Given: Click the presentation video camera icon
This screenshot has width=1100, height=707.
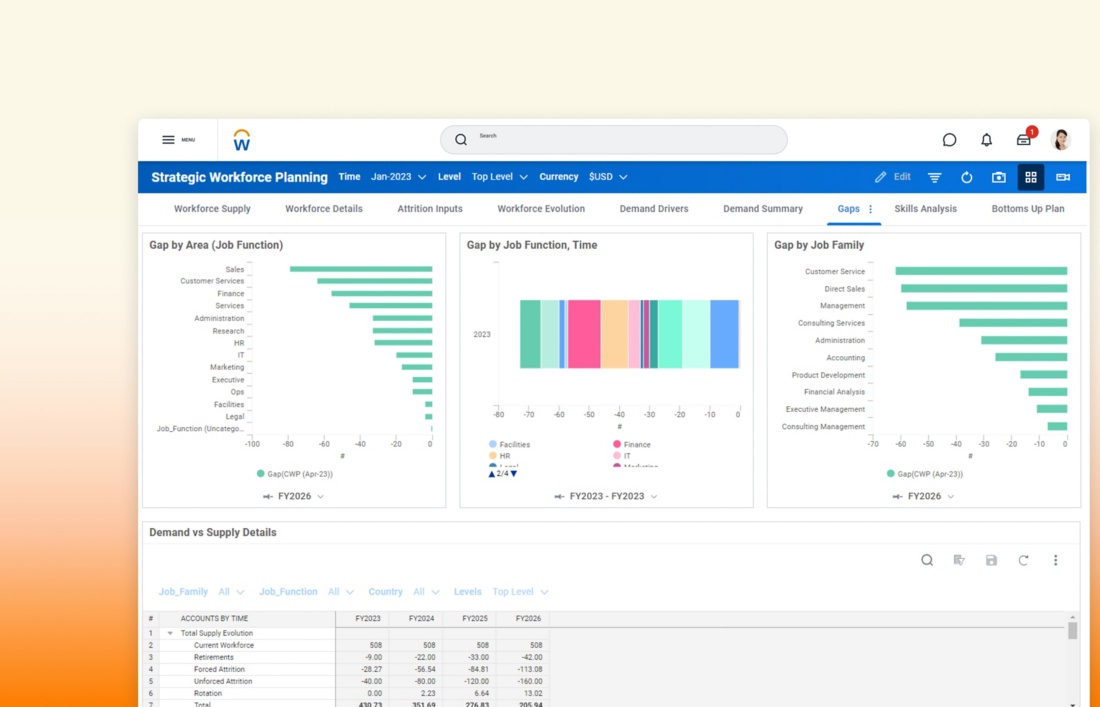Looking at the screenshot, I should tap(1062, 177).
